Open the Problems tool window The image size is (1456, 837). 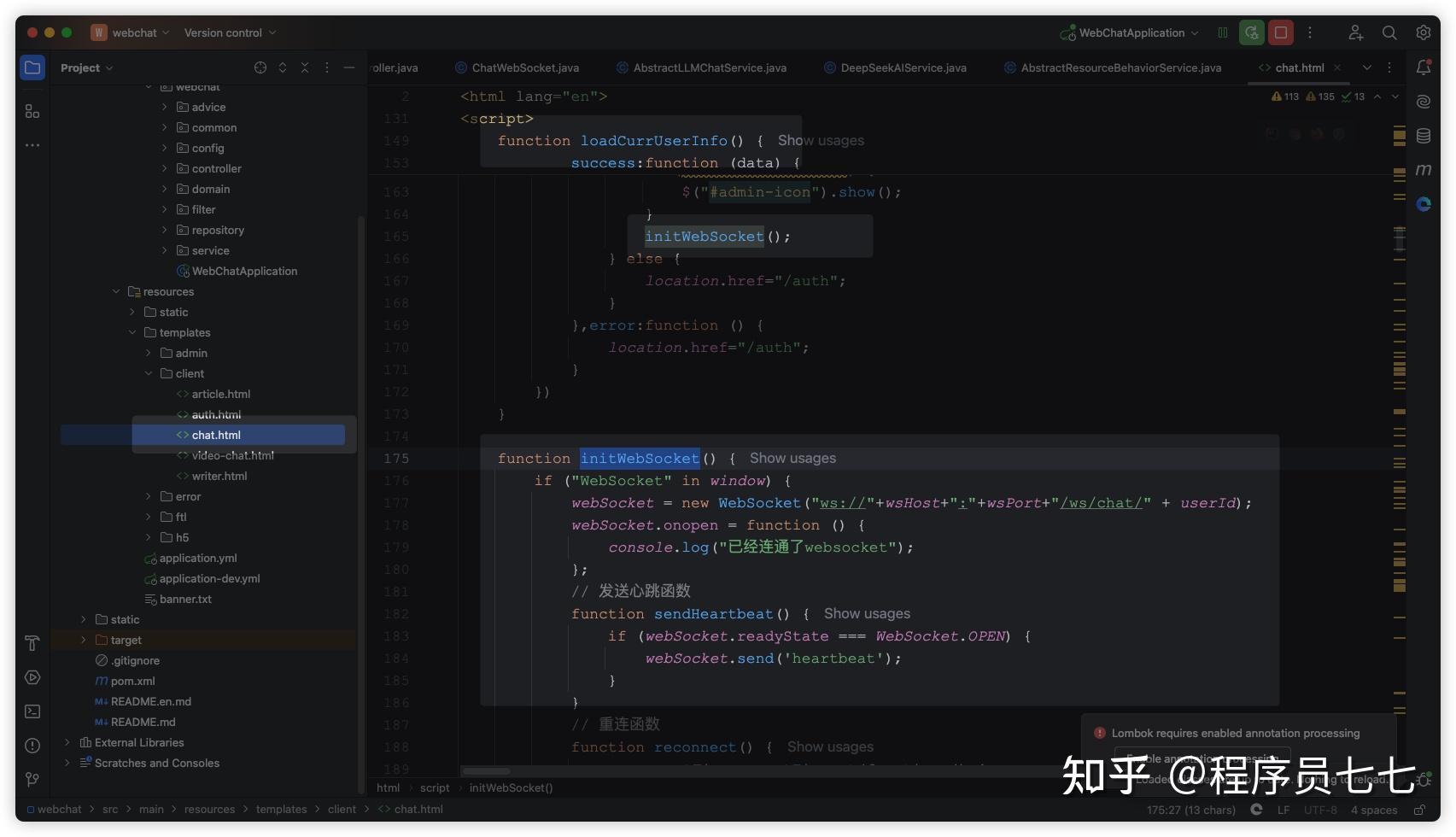click(32, 745)
